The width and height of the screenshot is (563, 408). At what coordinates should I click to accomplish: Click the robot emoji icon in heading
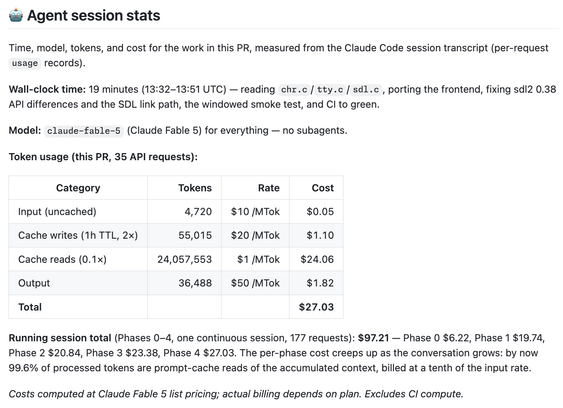click(x=16, y=15)
